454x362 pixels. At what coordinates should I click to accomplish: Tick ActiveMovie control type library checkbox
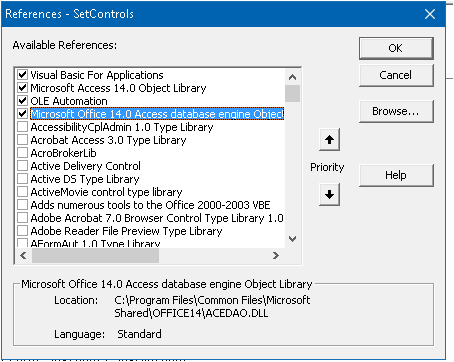point(22,192)
